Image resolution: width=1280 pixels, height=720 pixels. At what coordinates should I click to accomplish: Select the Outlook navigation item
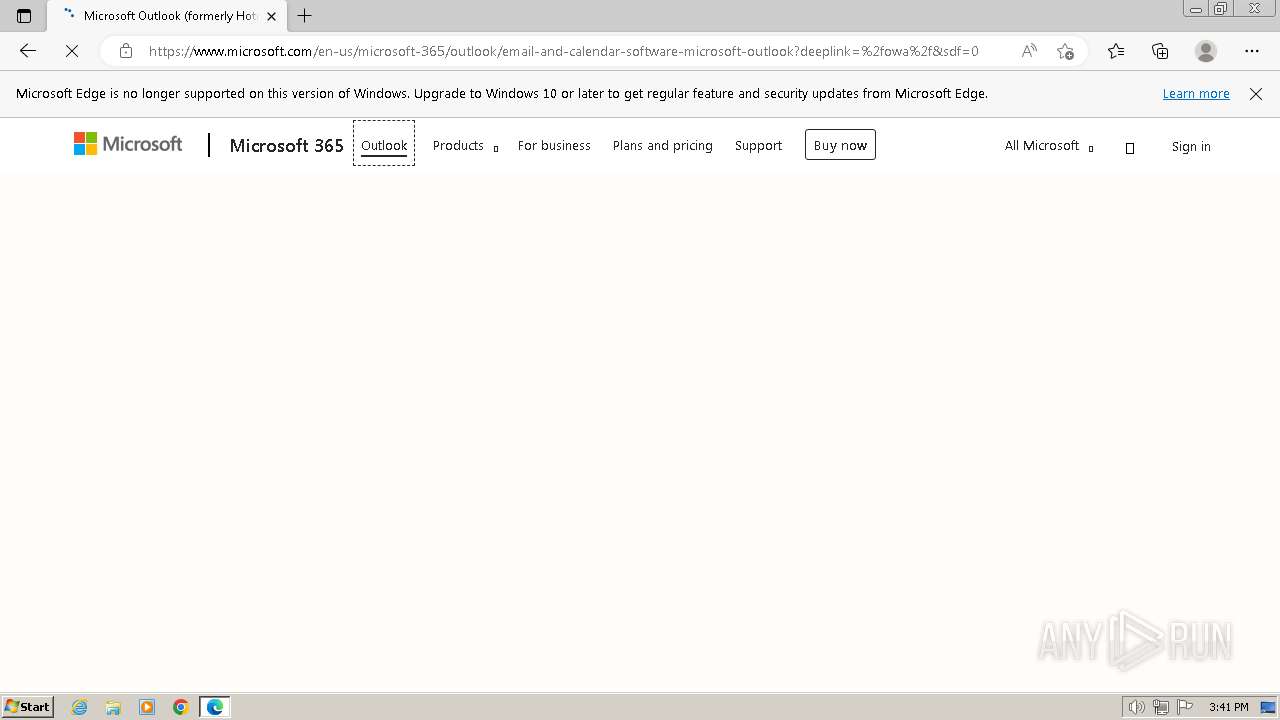(384, 145)
